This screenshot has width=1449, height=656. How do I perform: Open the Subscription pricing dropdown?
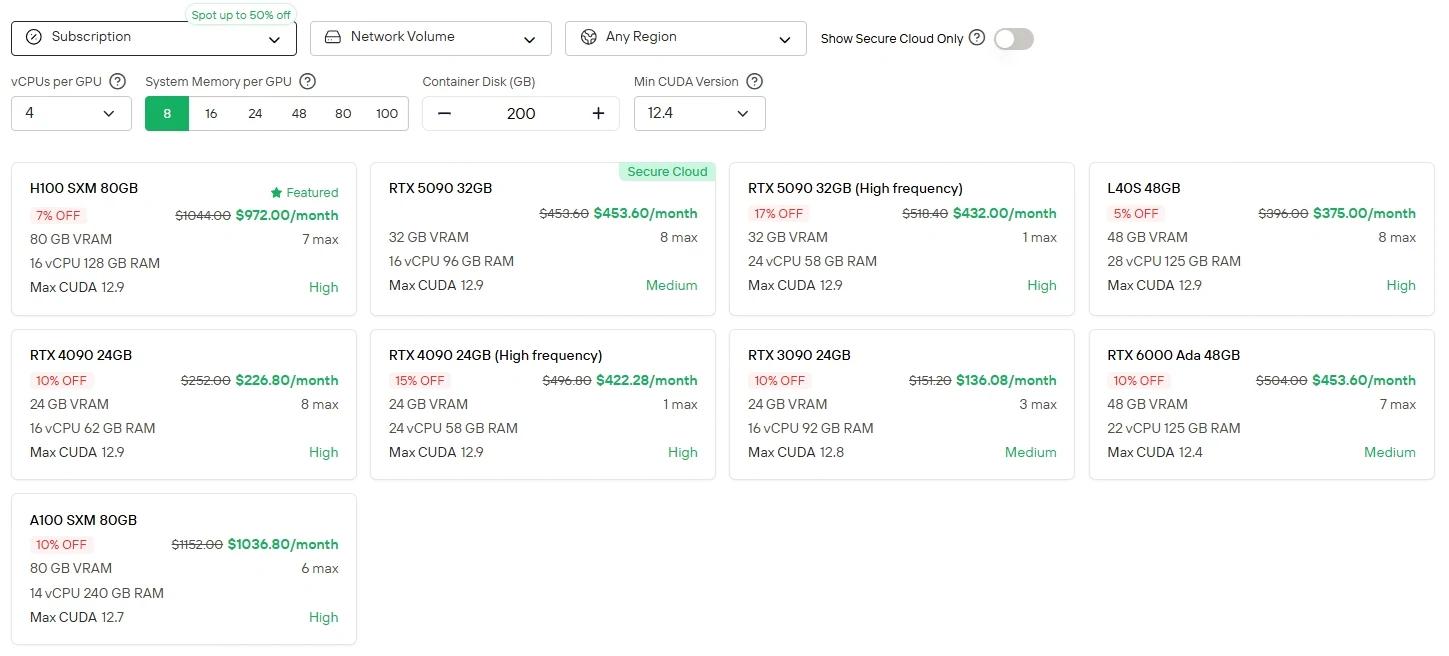point(154,38)
